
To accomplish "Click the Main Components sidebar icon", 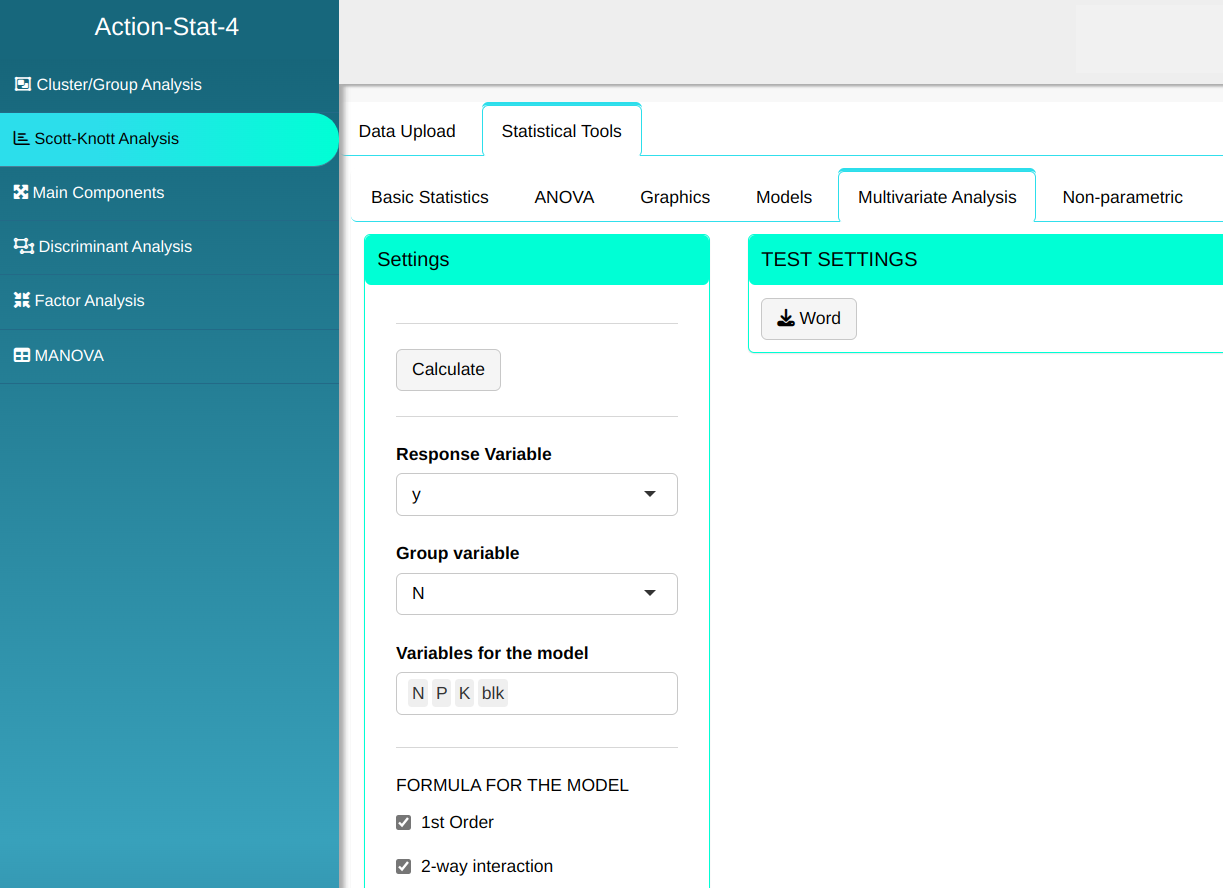I will tap(21, 193).
